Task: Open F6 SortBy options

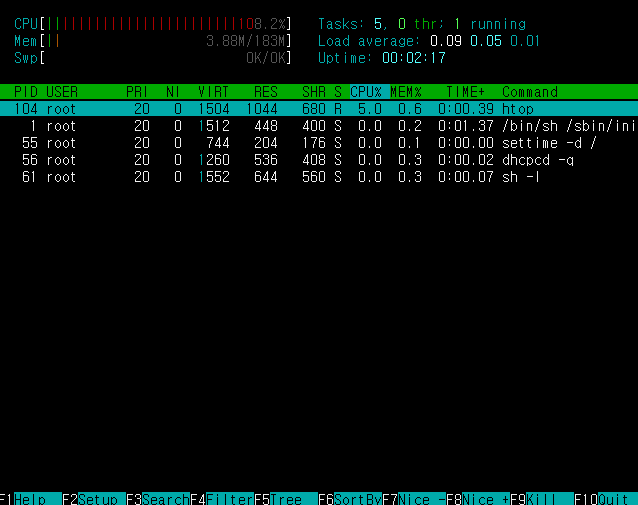Action: click(350, 499)
